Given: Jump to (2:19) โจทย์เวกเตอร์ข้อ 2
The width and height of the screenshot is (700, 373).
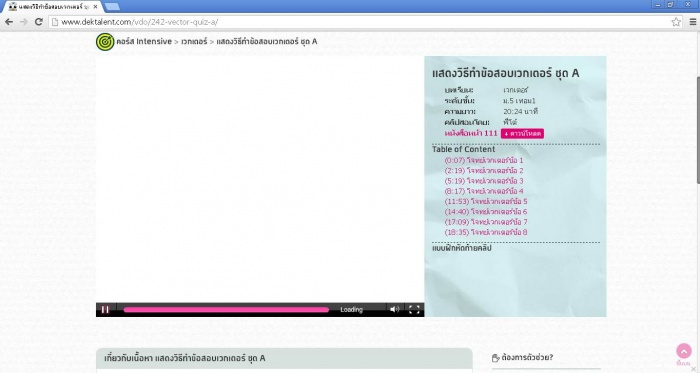Looking at the screenshot, I should pyautogui.click(x=483, y=170).
